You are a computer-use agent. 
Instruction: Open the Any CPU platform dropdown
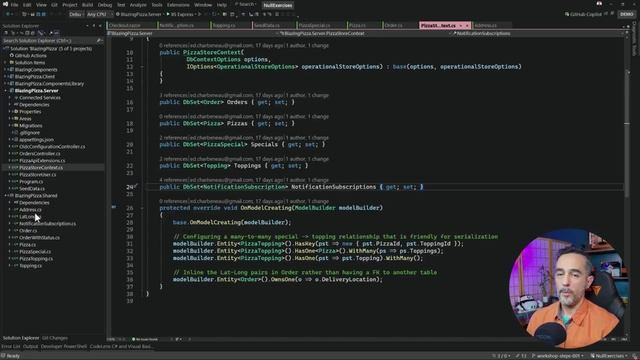[x=99, y=14]
